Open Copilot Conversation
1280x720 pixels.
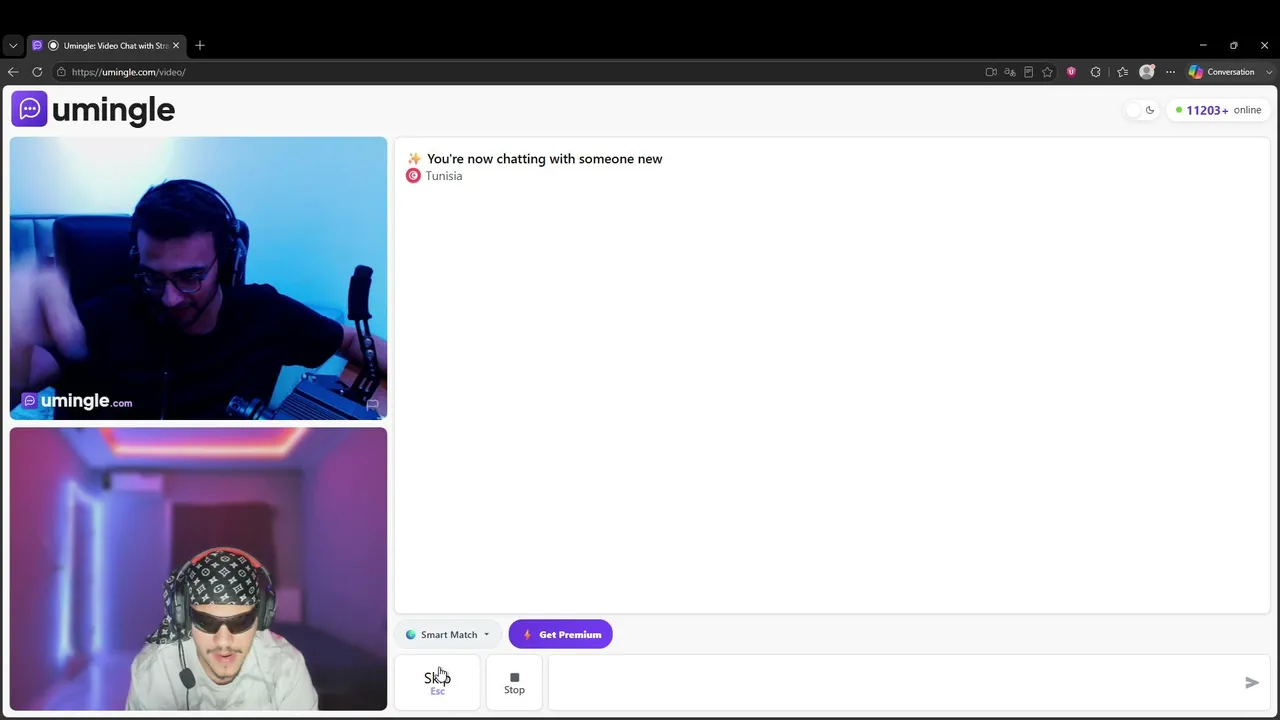click(x=1221, y=72)
